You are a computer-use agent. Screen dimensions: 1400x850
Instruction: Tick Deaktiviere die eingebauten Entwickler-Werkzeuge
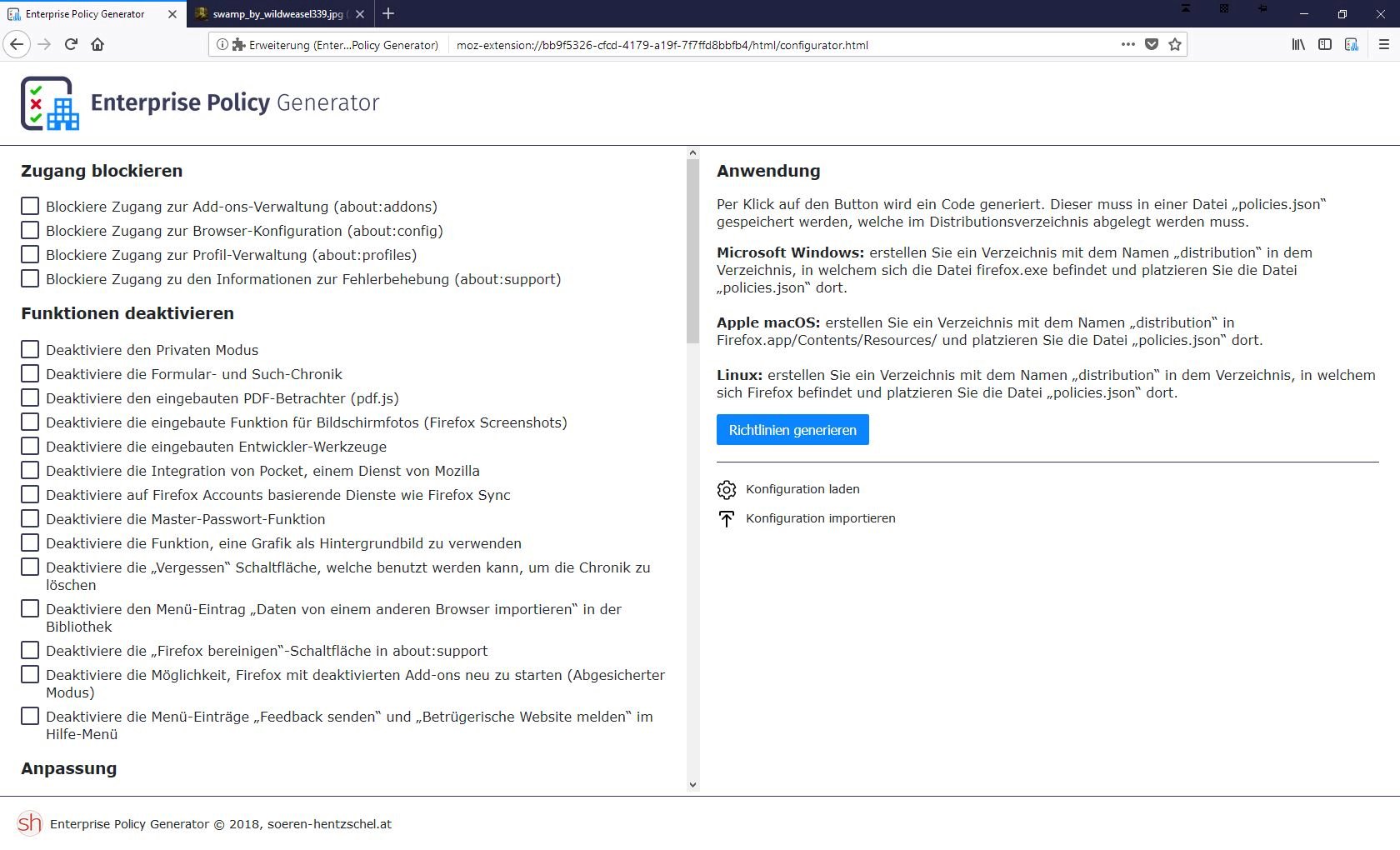(x=30, y=446)
